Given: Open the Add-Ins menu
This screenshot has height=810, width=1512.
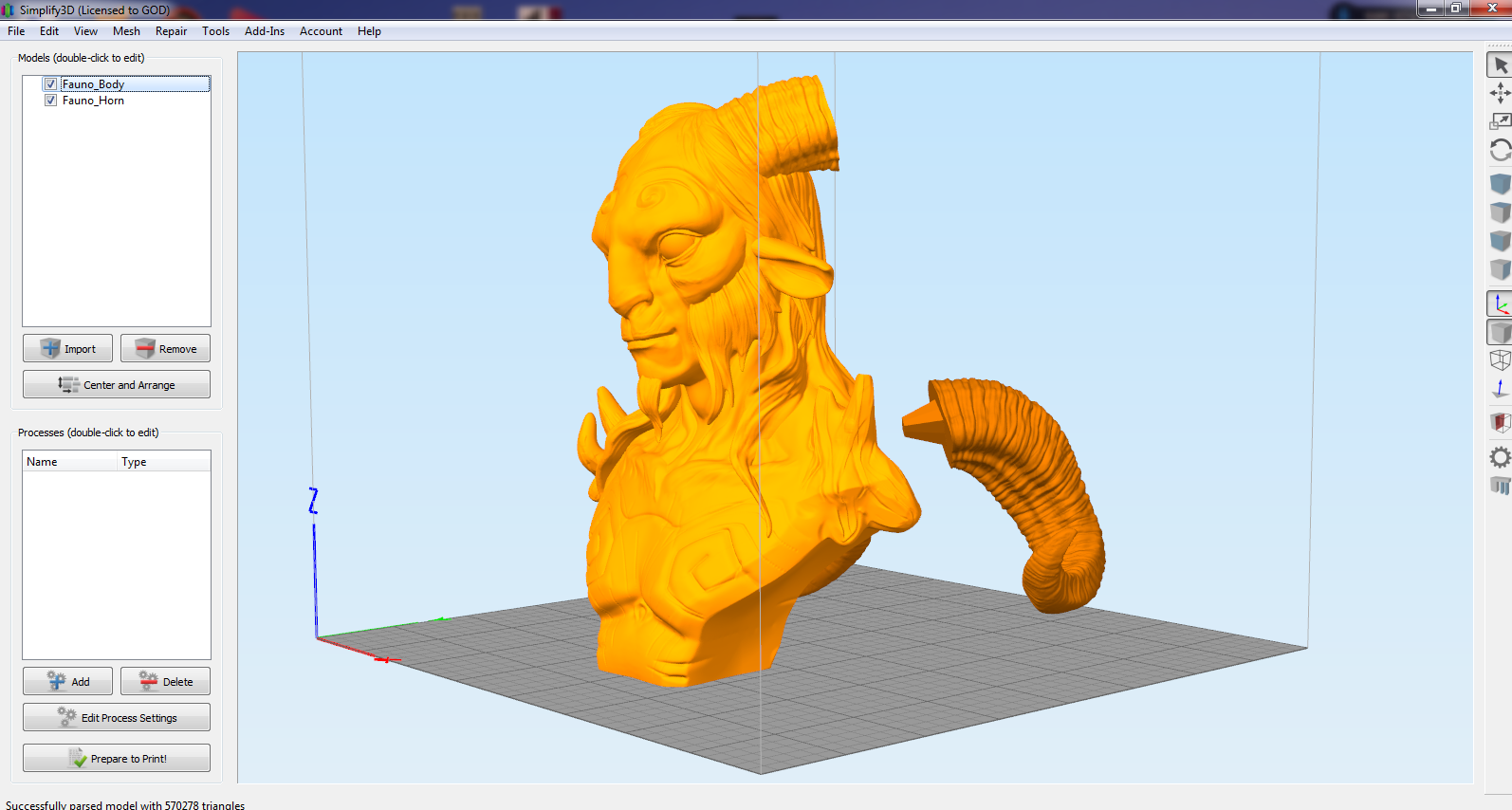Looking at the screenshot, I should [265, 31].
